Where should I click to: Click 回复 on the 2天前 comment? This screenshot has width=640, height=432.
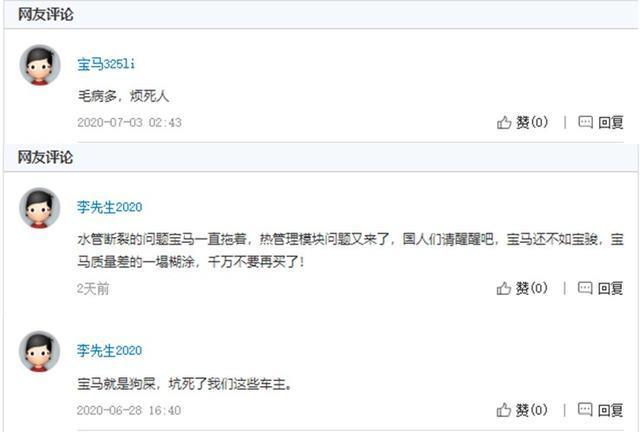point(611,288)
